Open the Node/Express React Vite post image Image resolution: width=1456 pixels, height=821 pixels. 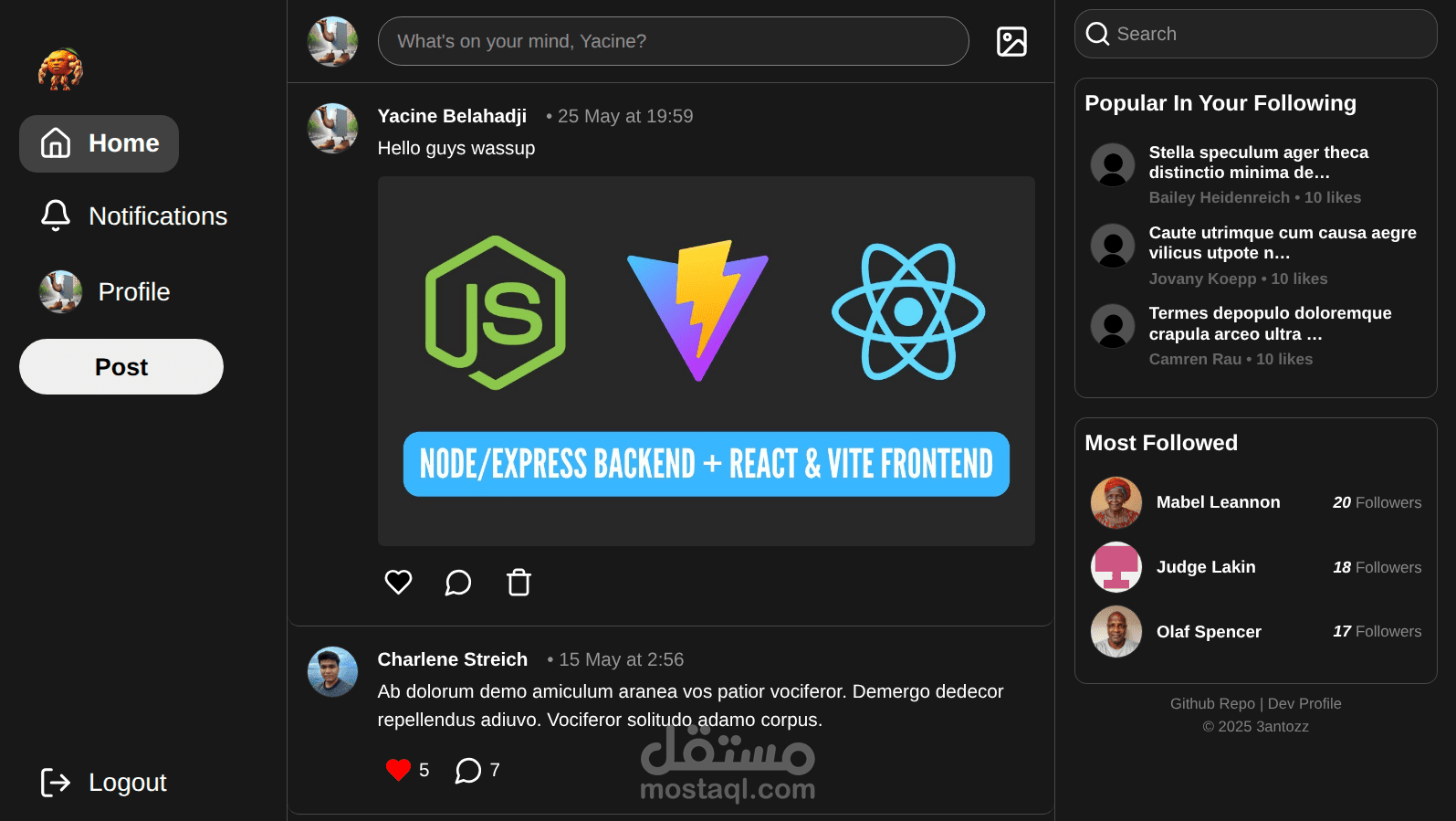point(707,361)
